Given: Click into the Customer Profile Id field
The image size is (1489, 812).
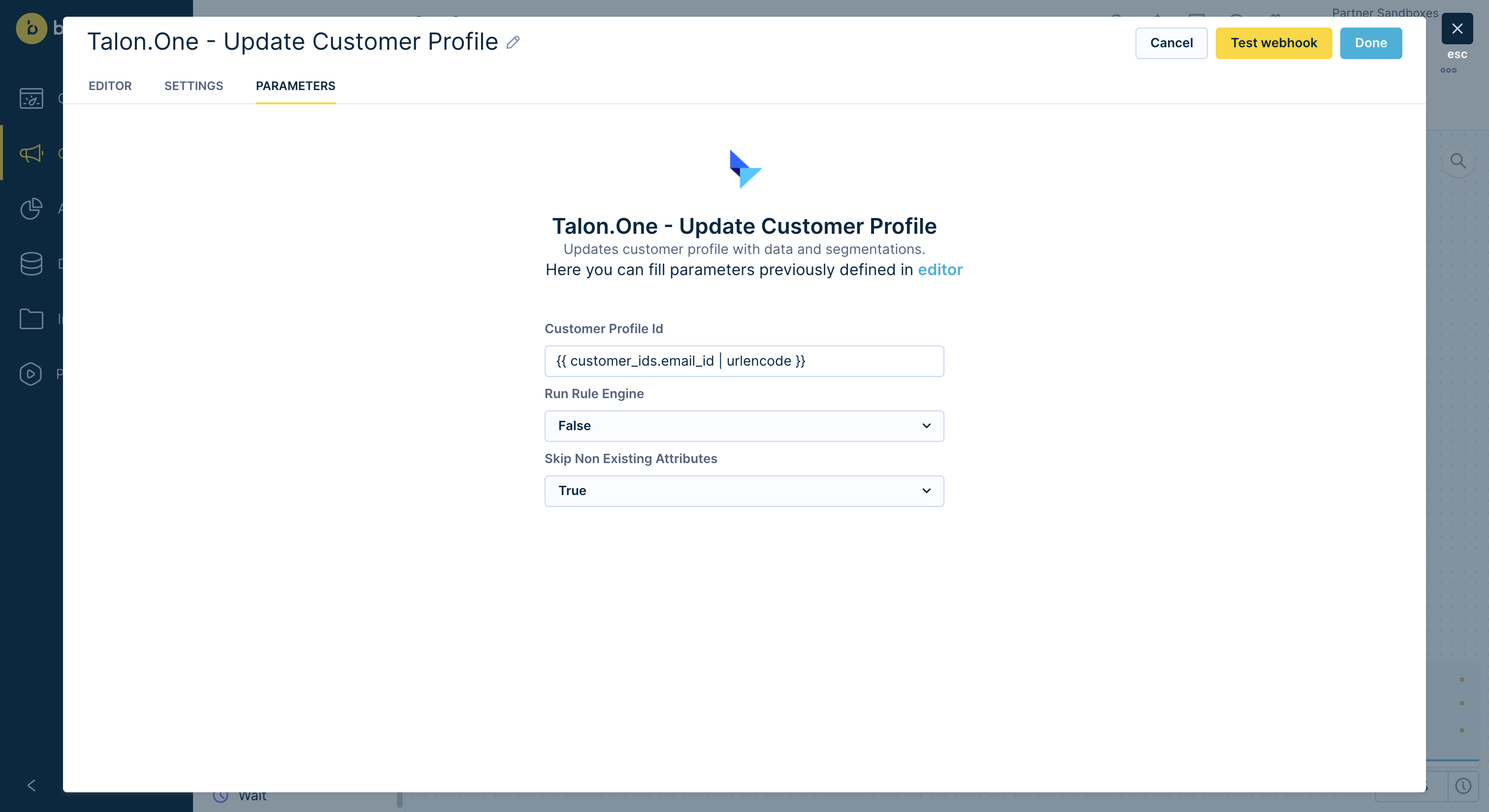Looking at the screenshot, I should click(x=744, y=361).
